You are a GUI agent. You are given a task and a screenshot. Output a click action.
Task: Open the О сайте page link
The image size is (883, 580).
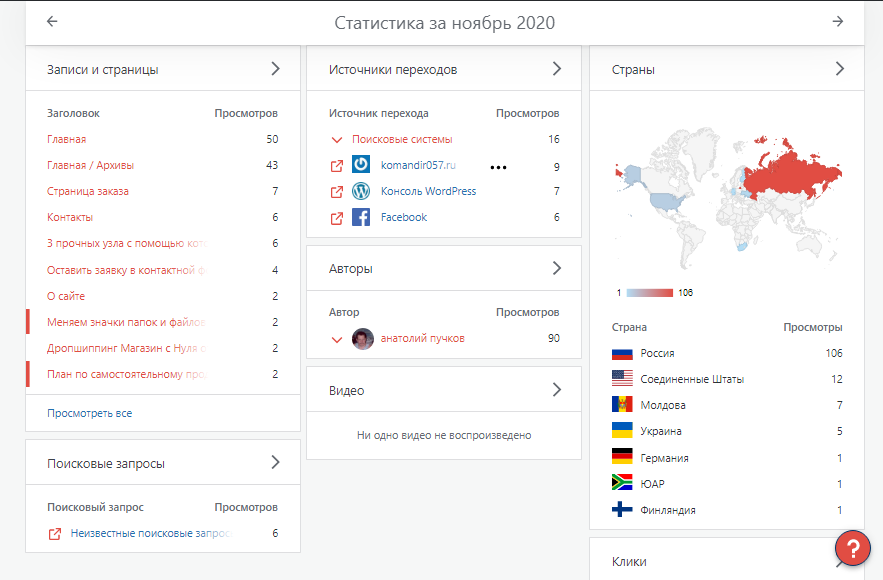click(x=66, y=296)
